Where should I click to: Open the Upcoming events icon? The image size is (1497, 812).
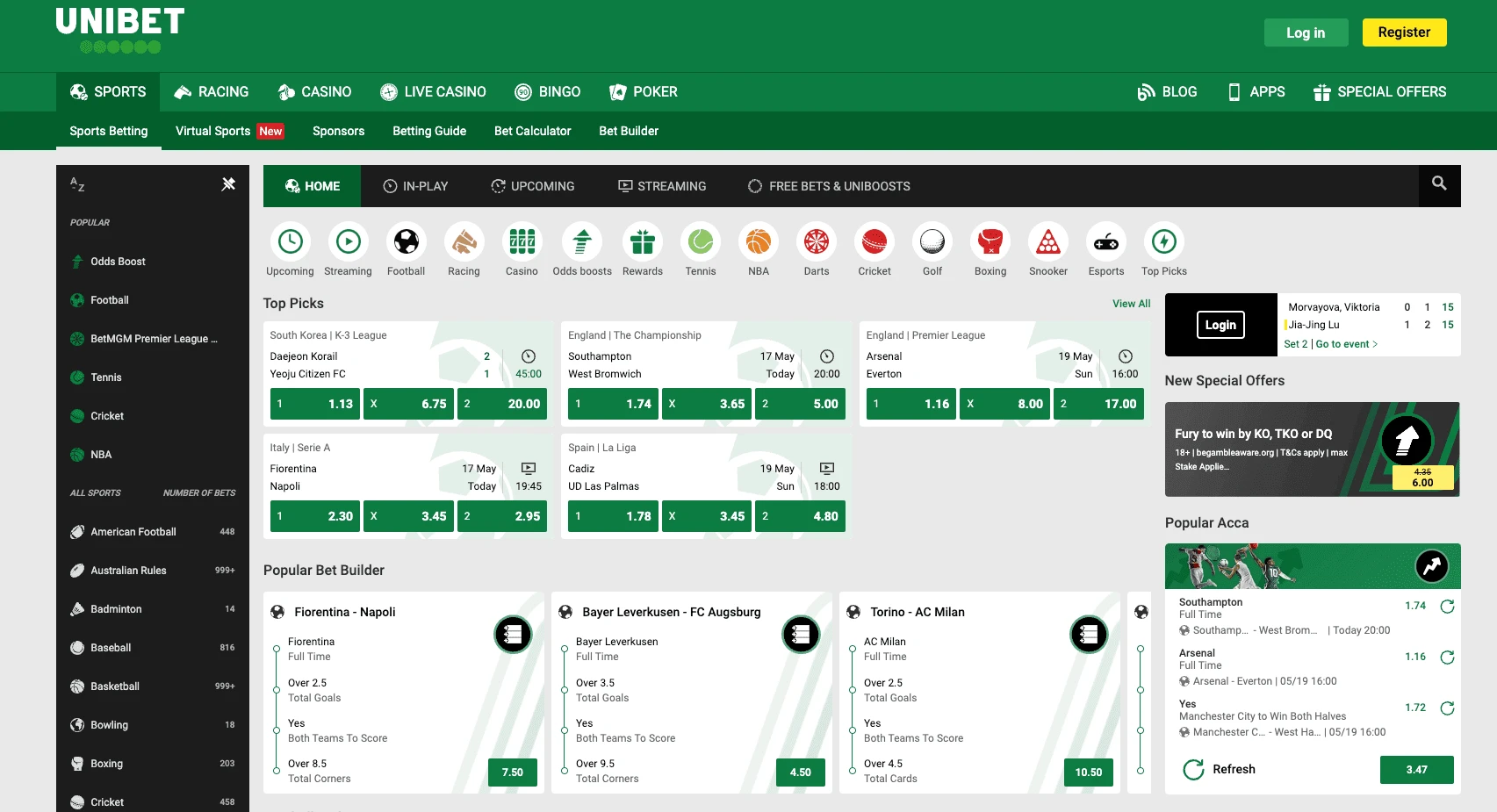tap(290, 241)
